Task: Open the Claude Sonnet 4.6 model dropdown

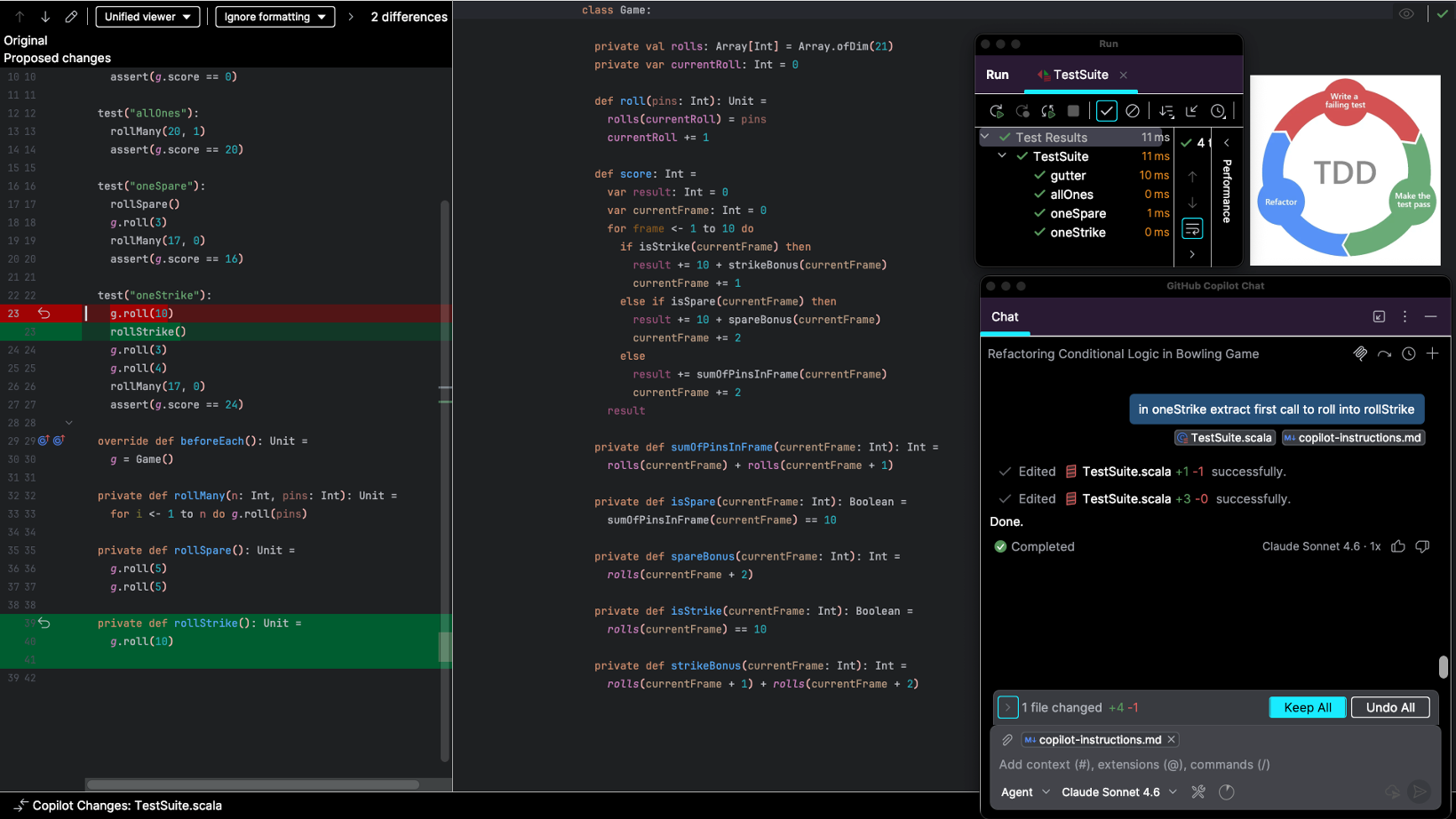Action: click(1119, 791)
